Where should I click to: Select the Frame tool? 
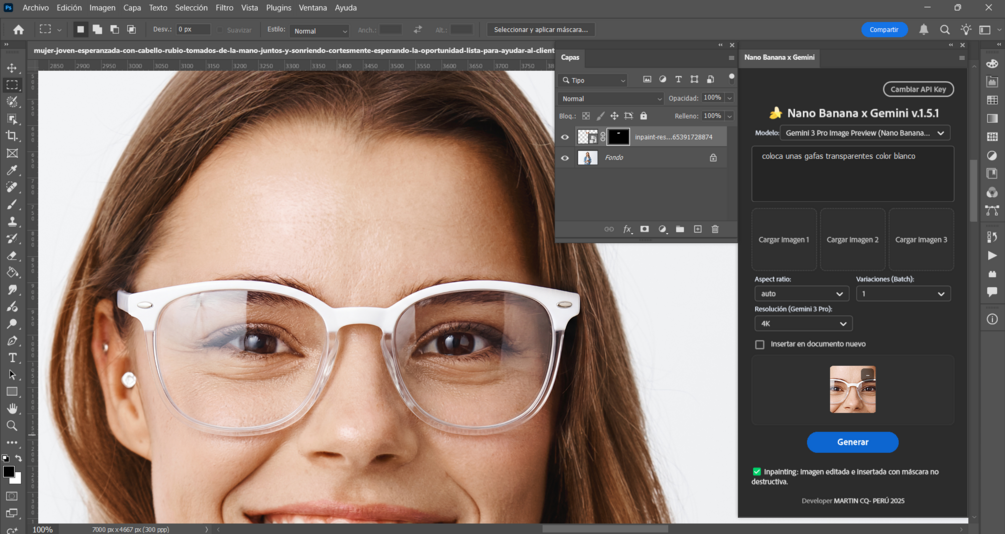coord(12,153)
